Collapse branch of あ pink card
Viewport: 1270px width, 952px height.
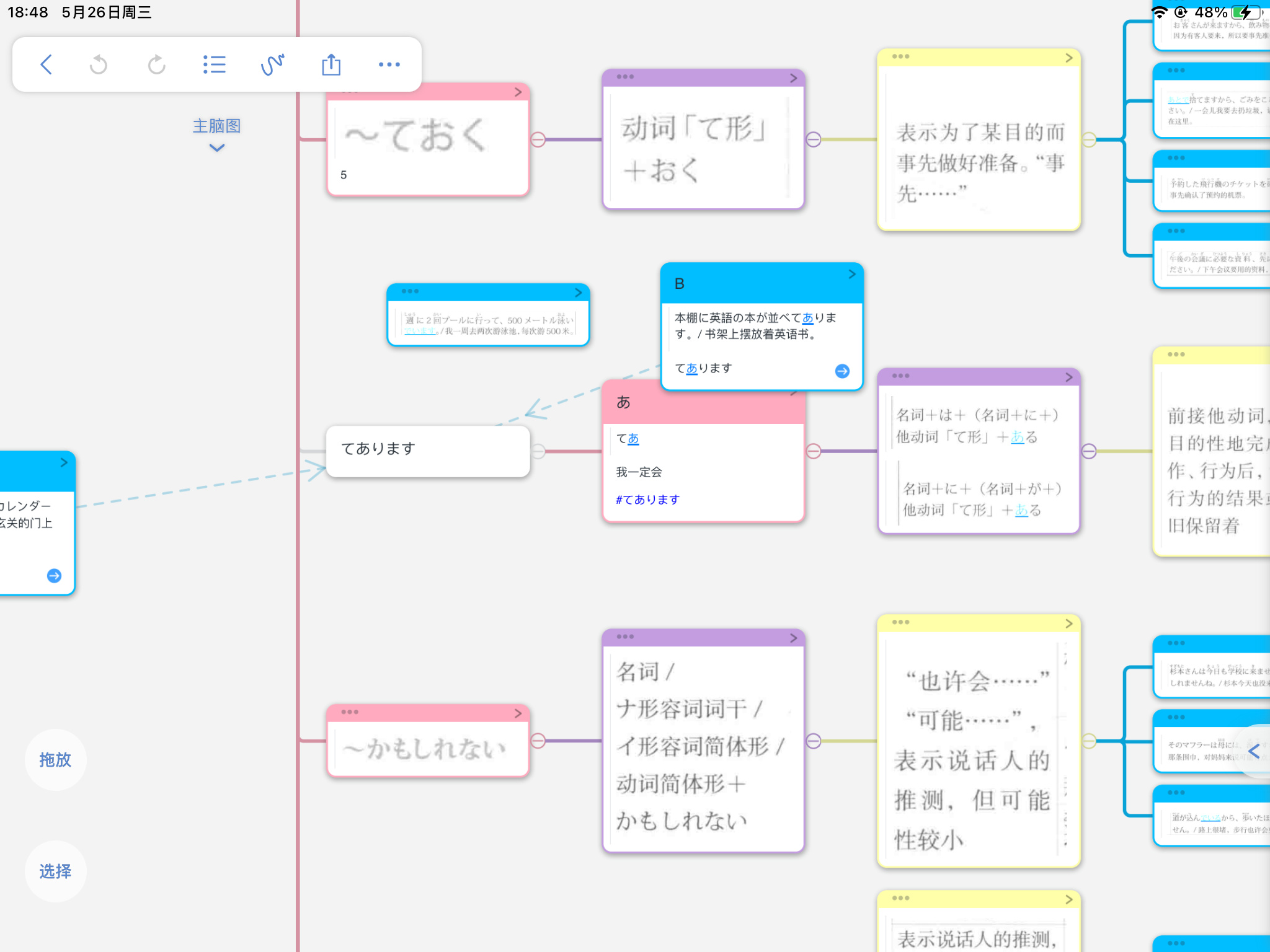[813, 451]
